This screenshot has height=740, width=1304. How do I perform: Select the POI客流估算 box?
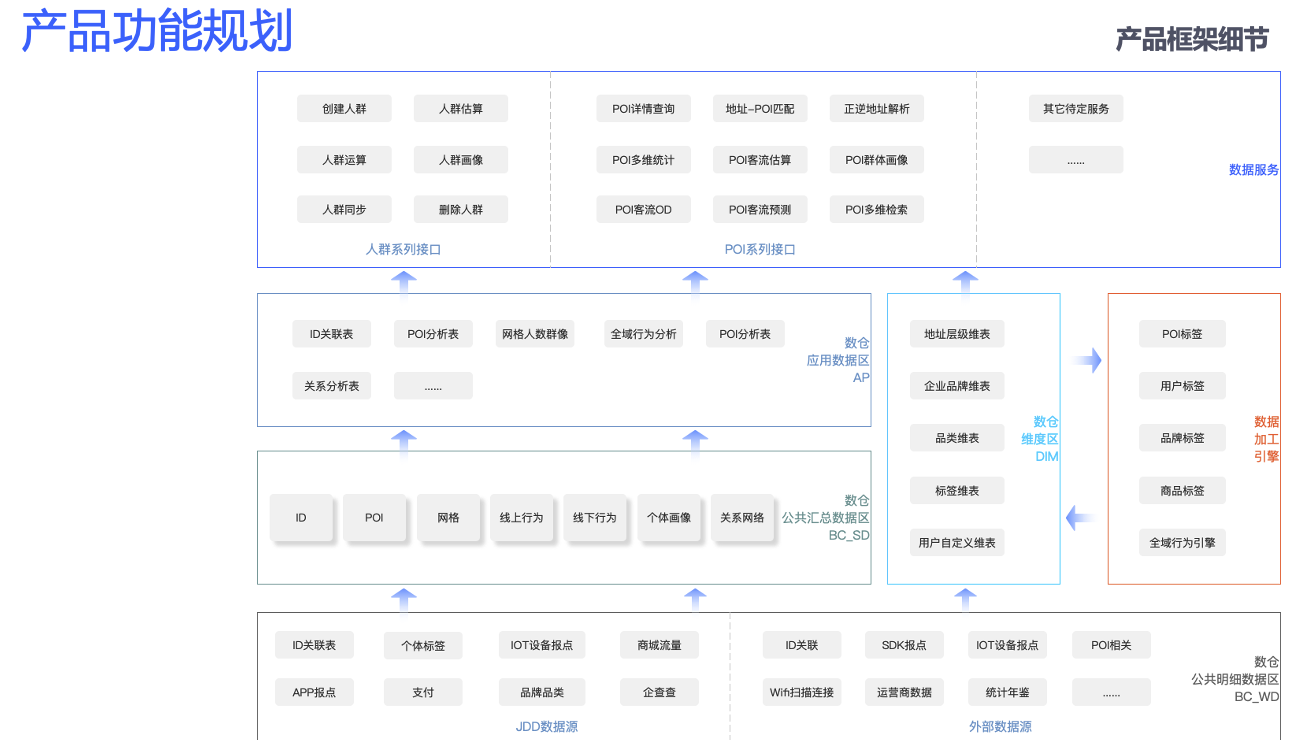pos(760,159)
